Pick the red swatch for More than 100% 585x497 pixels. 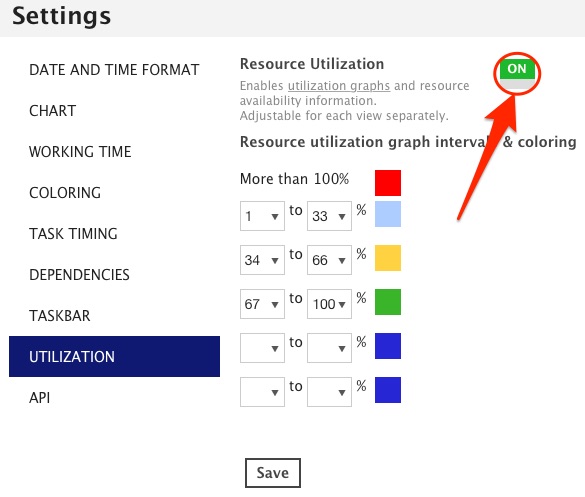pos(388,183)
